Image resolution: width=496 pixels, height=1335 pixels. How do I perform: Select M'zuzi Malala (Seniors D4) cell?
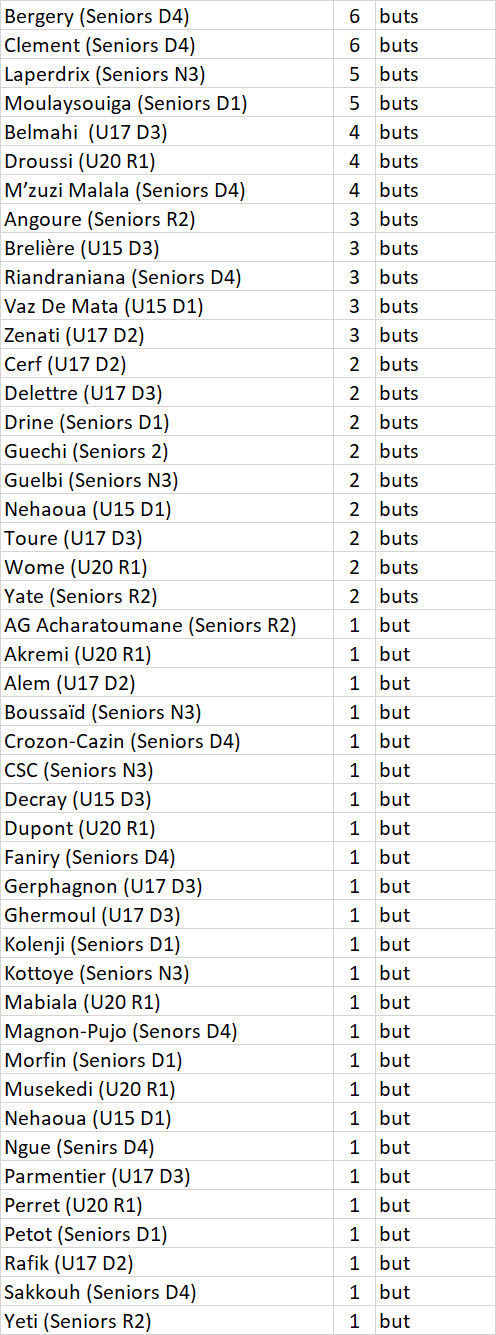tap(167, 190)
